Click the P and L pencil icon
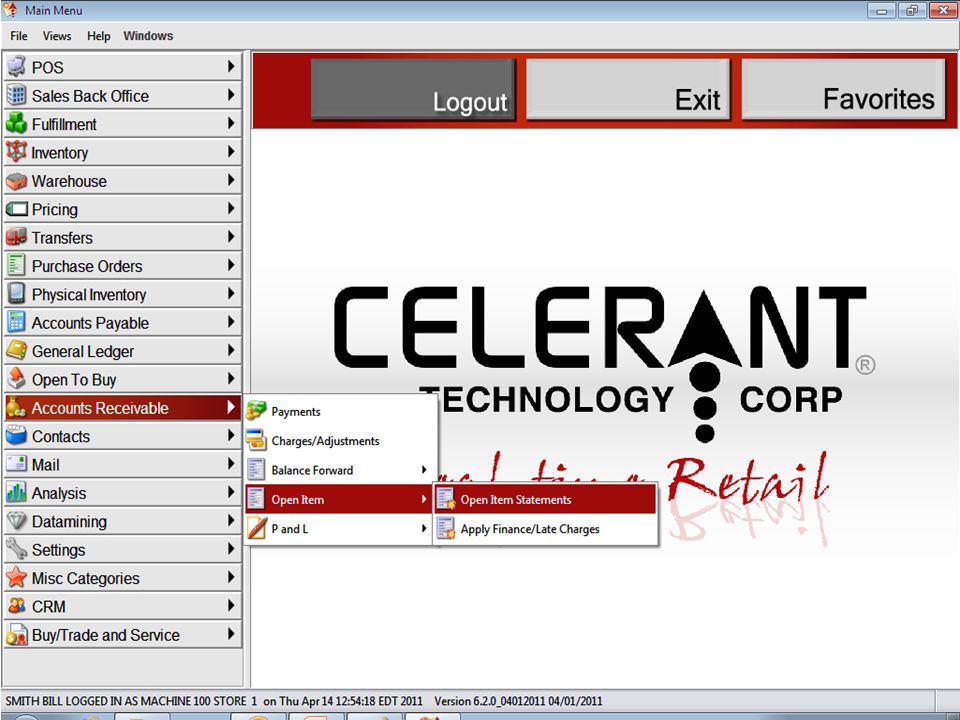This screenshot has width=960, height=720. click(x=256, y=528)
